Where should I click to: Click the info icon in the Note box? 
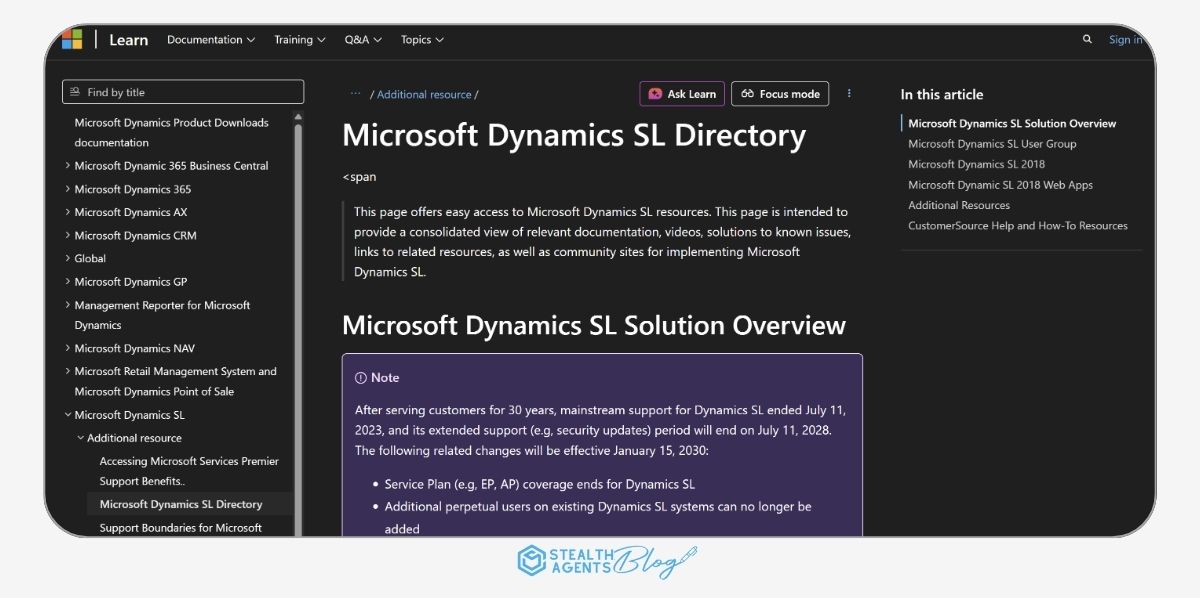click(360, 377)
